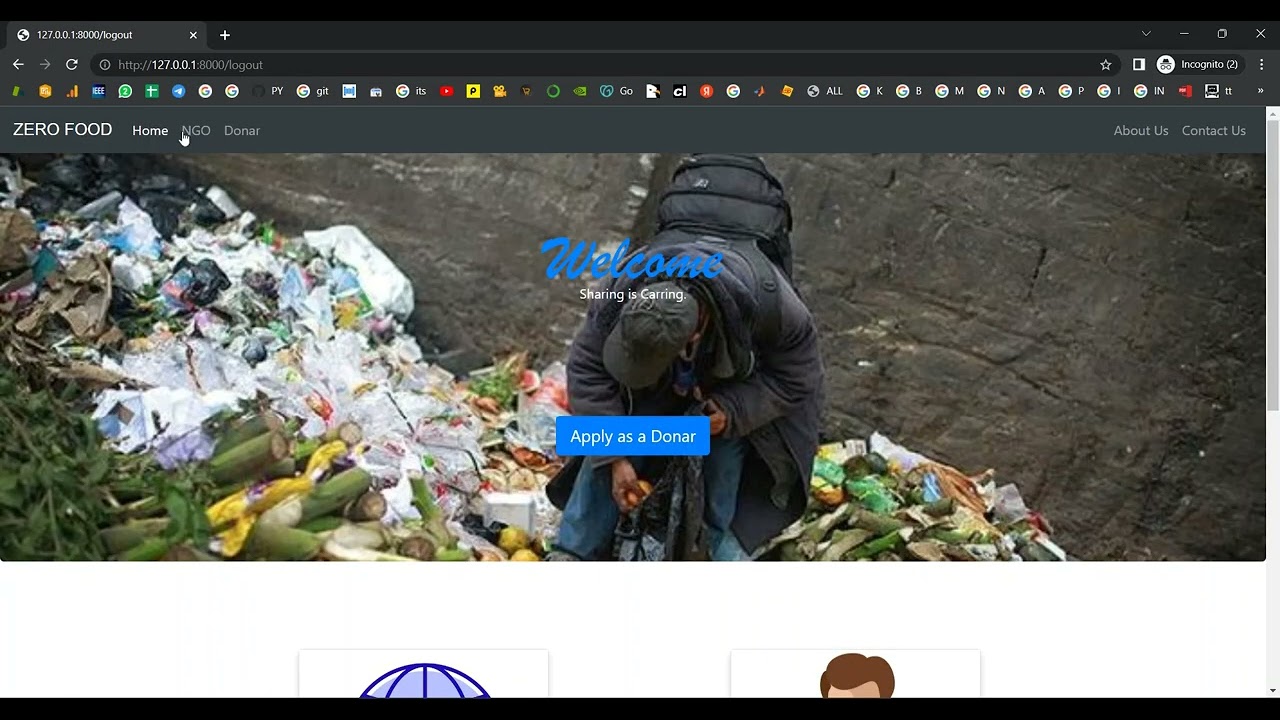
Task: Click the page vertical scrollbar thumb
Action: click(x=1273, y=265)
